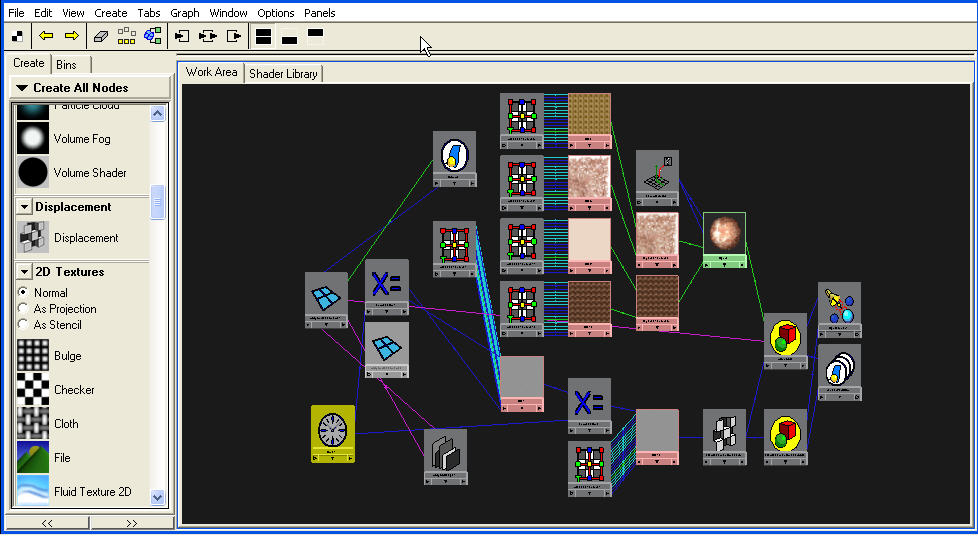This screenshot has width=978, height=536.
Task: Create a Cloth 2D texture
Action: [66, 424]
